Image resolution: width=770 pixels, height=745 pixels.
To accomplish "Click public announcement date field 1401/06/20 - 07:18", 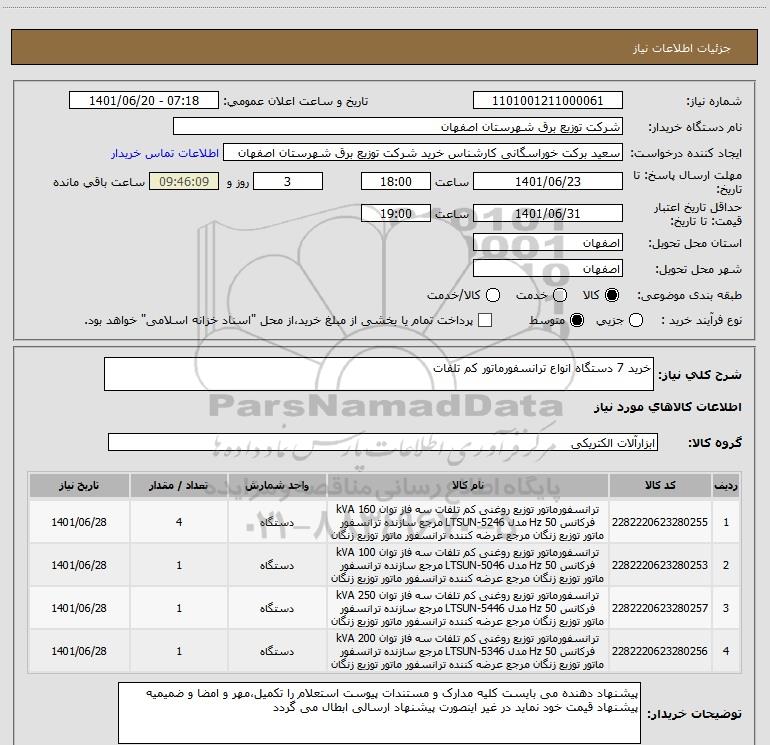I will [x=144, y=101].
